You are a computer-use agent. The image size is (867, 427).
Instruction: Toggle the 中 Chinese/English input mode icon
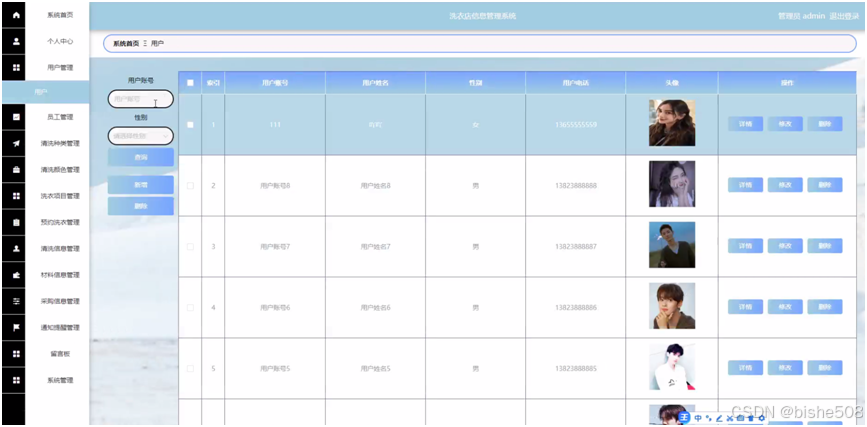pyautogui.click(x=698, y=418)
